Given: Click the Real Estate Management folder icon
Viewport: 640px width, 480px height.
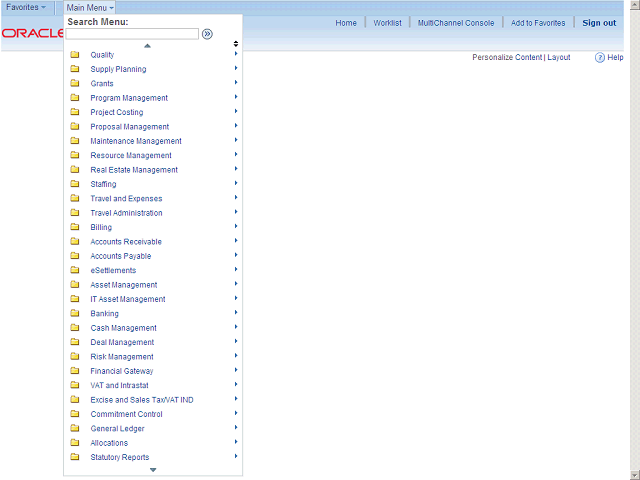Looking at the screenshot, I should click(x=75, y=169).
